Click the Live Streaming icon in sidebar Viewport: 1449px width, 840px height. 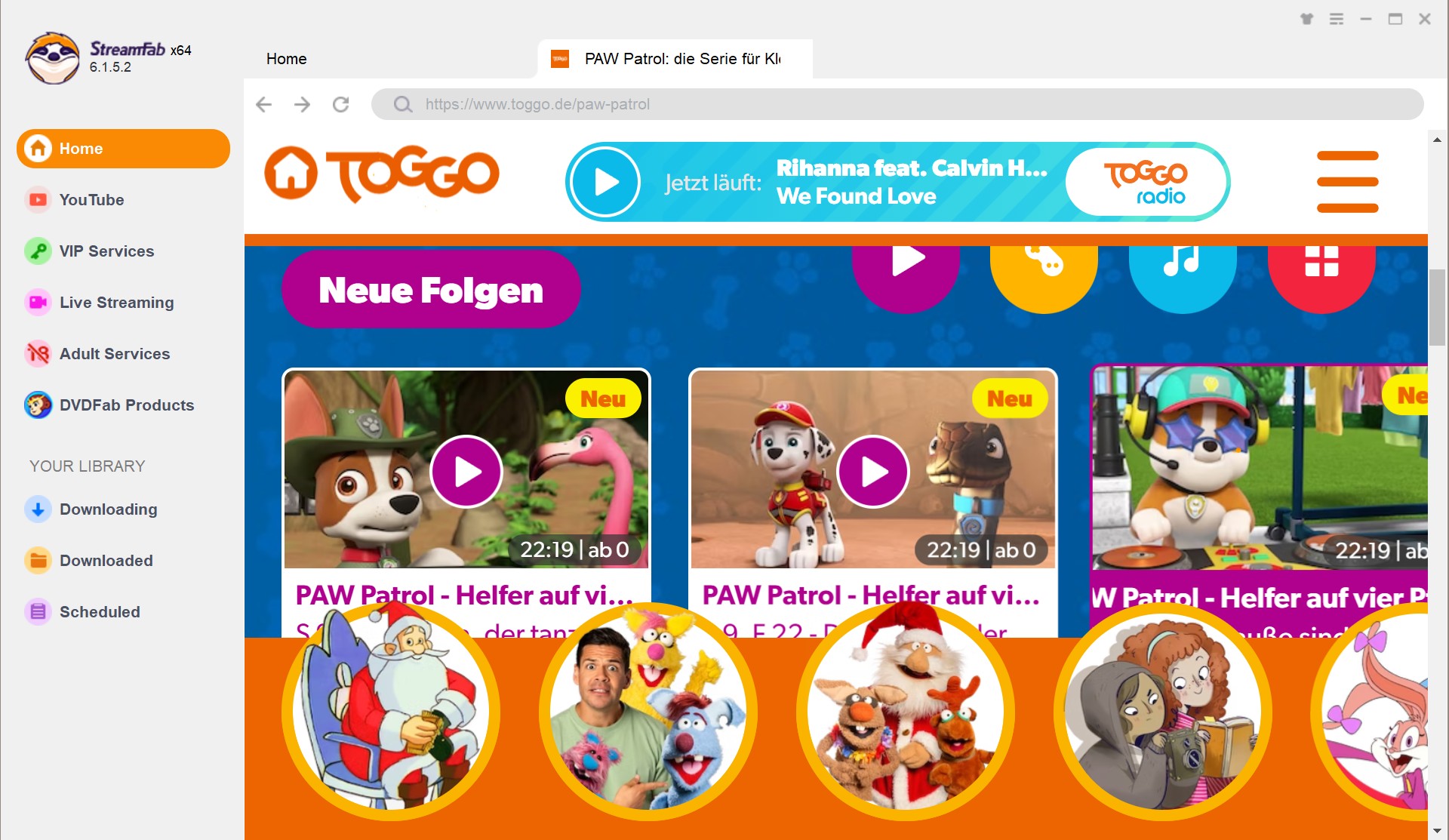point(36,302)
